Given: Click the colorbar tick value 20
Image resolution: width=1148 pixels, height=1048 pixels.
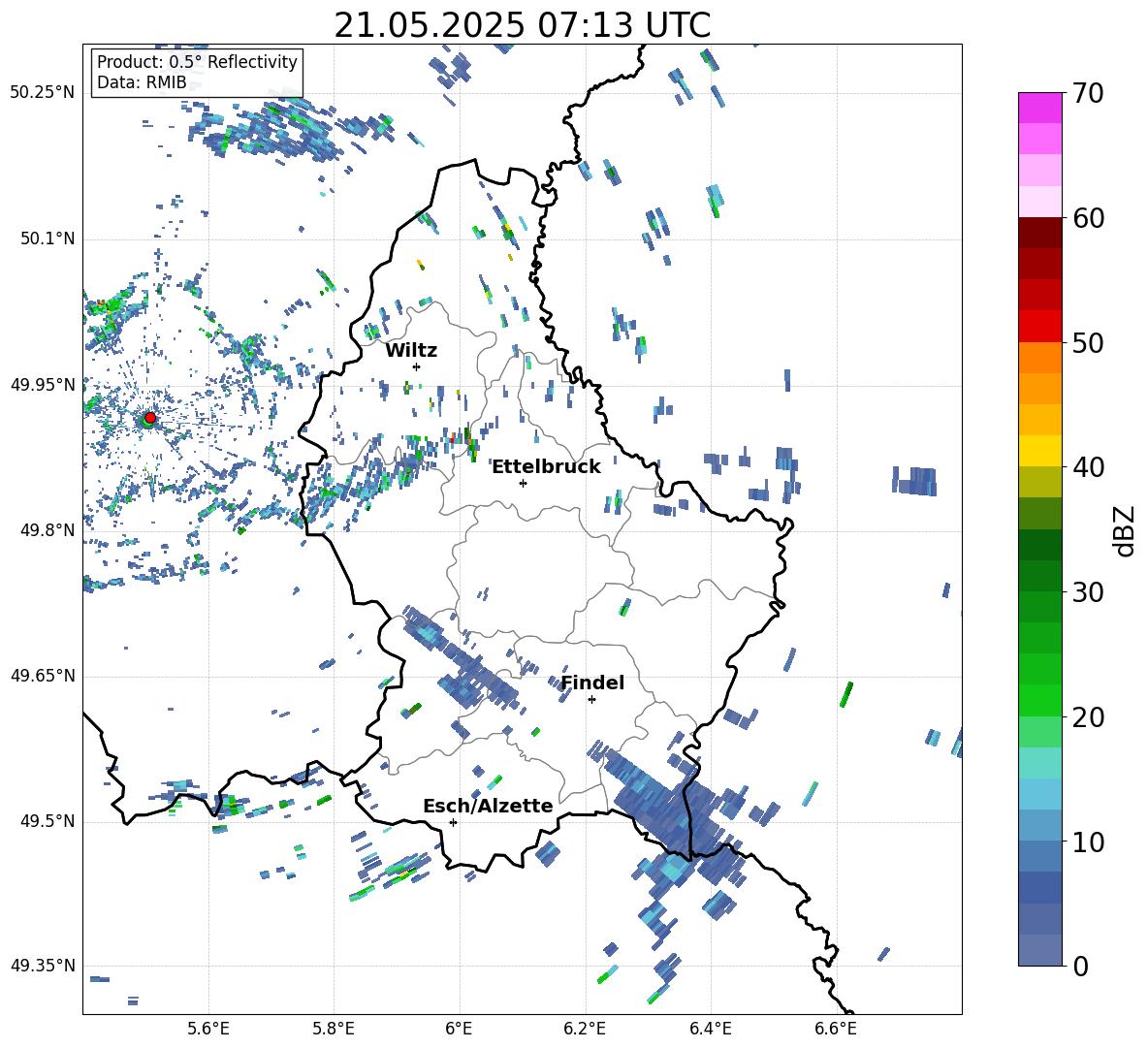Looking at the screenshot, I should pos(1088,717).
